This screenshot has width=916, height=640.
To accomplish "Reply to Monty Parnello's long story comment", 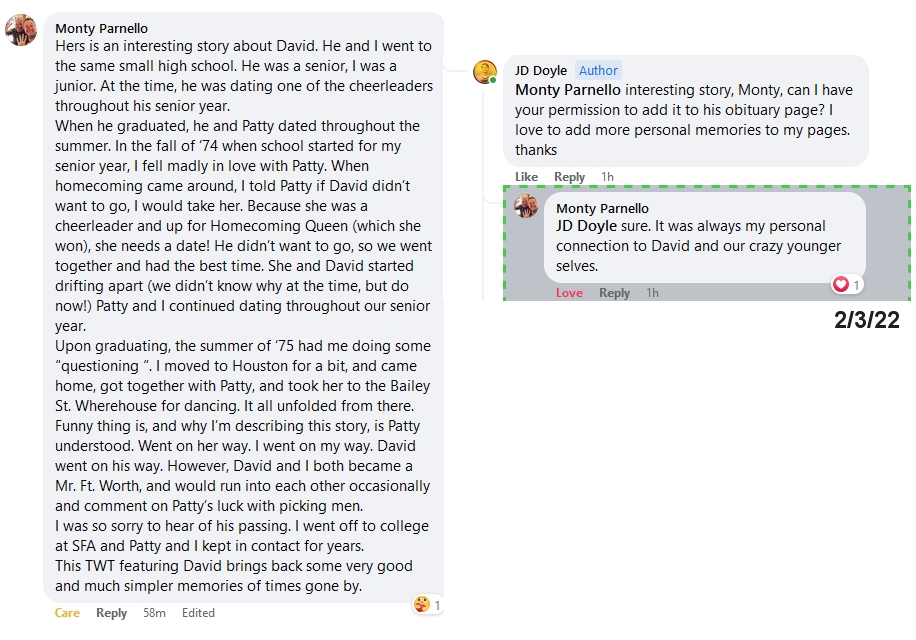I will (x=111, y=613).
